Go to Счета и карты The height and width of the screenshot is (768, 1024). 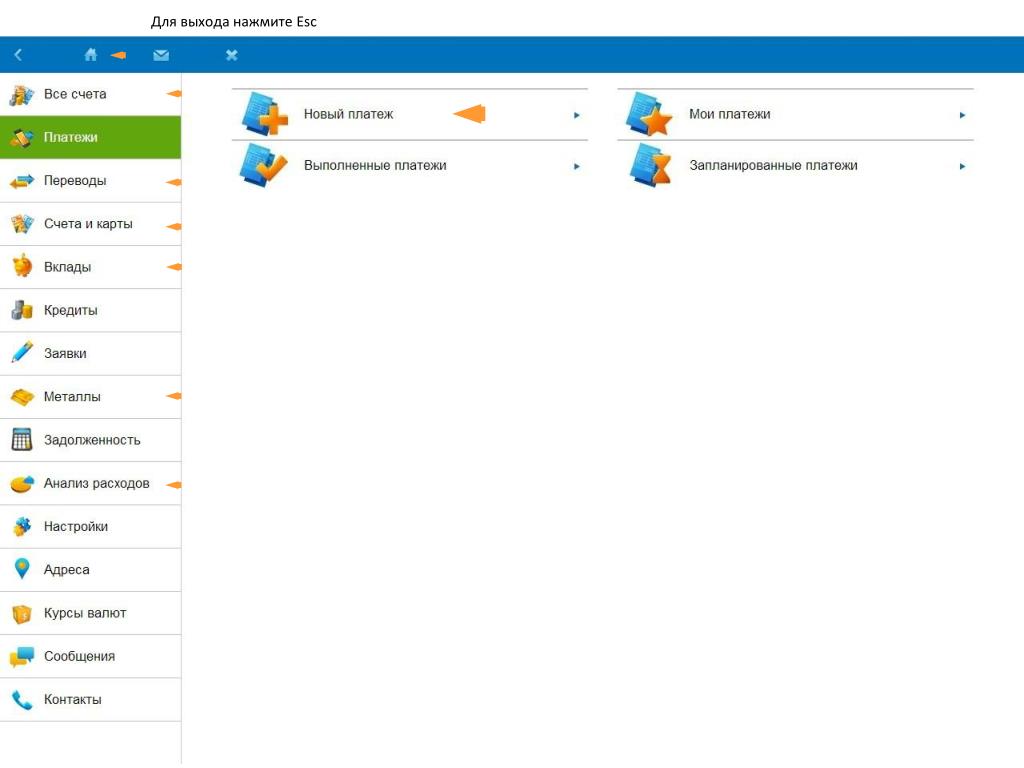[90, 223]
